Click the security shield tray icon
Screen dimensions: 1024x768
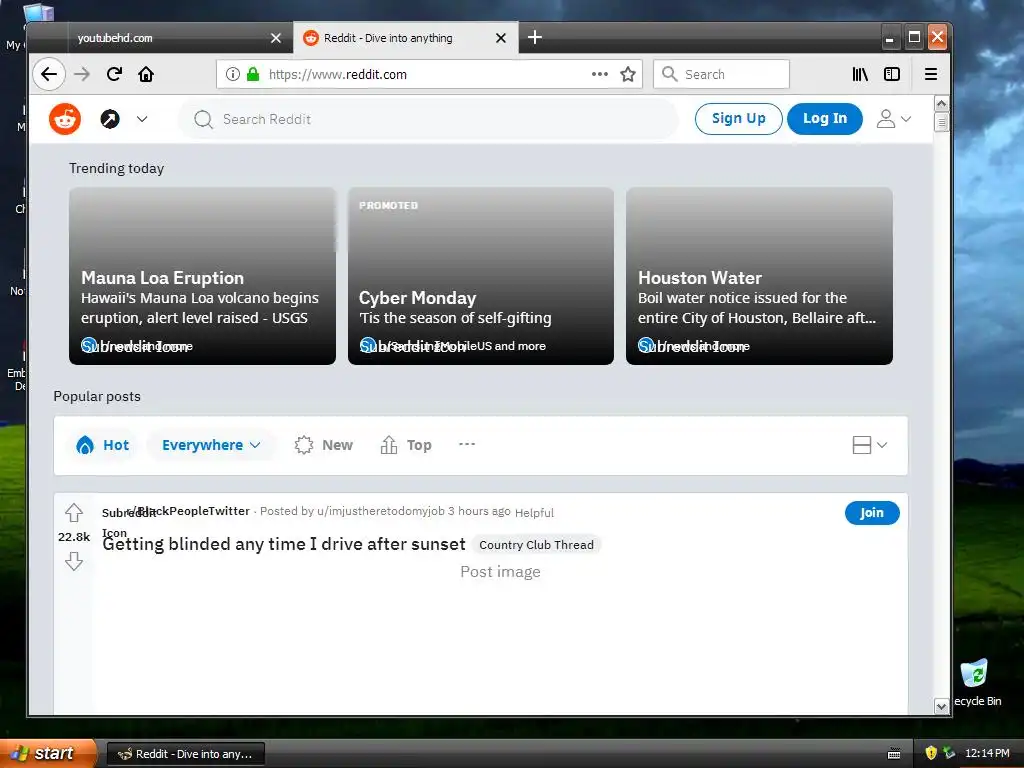(931, 753)
